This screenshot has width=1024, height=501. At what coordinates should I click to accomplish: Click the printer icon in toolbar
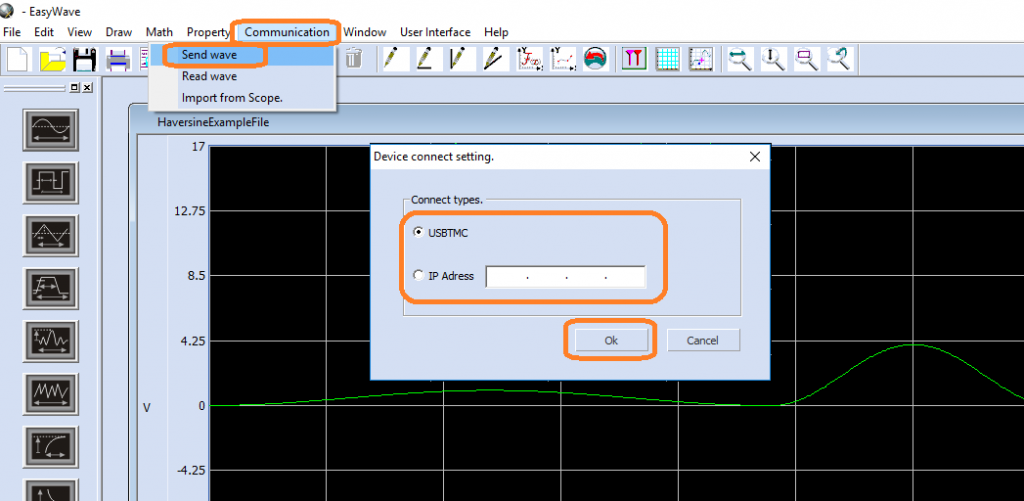119,59
